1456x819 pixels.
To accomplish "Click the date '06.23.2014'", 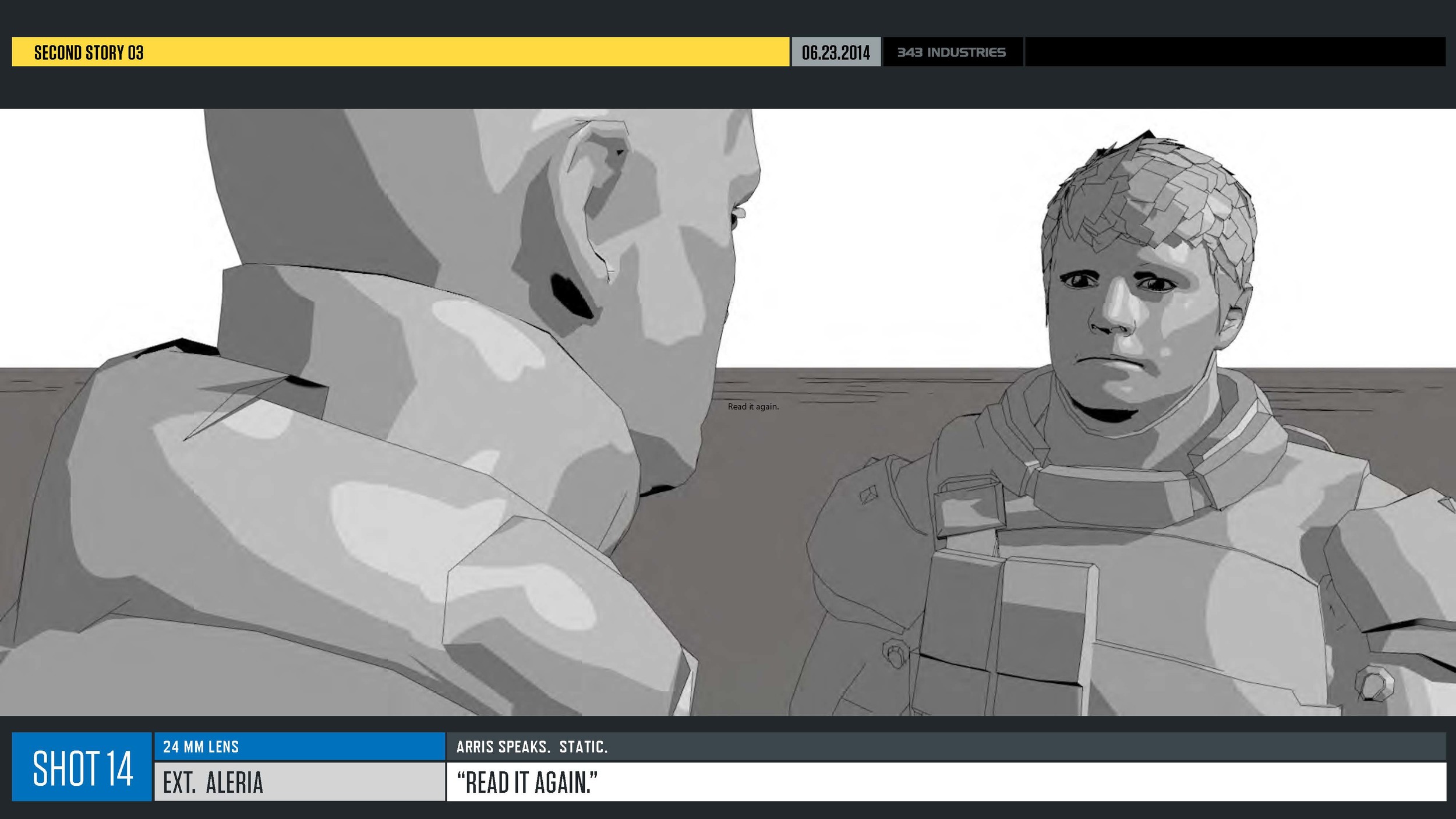I will tap(836, 52).
